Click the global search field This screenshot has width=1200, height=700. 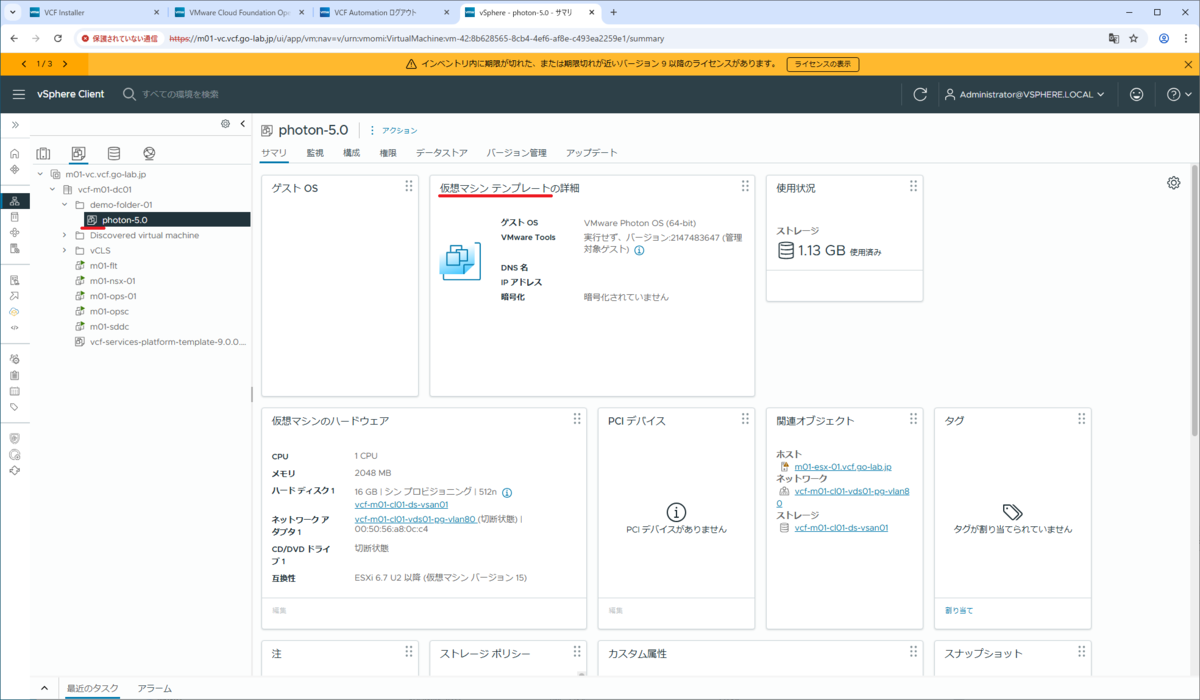(x=180, y=94)
